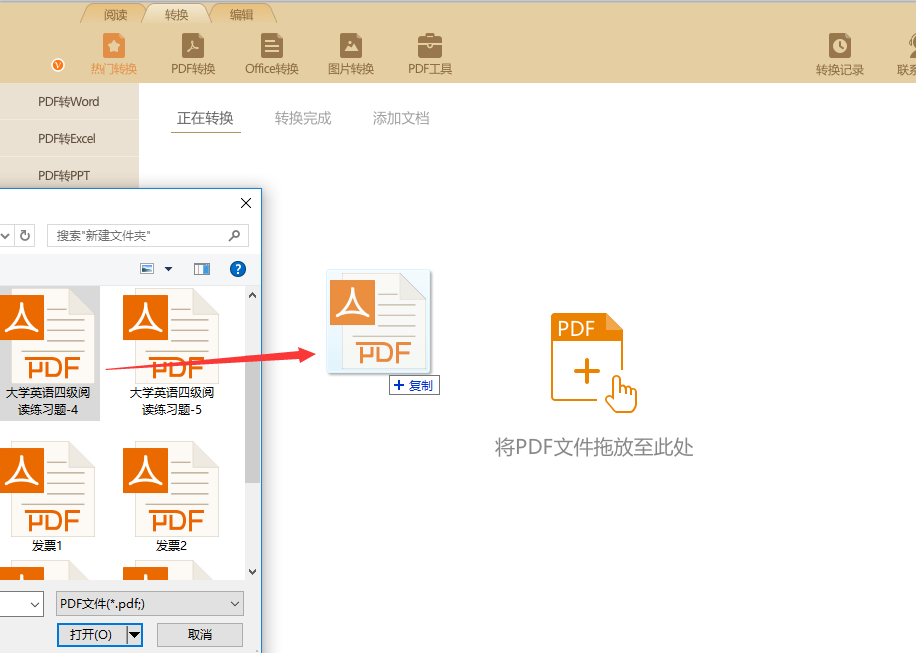
Task: Change the view layout icon in file dialog
Action: [147, 269]
